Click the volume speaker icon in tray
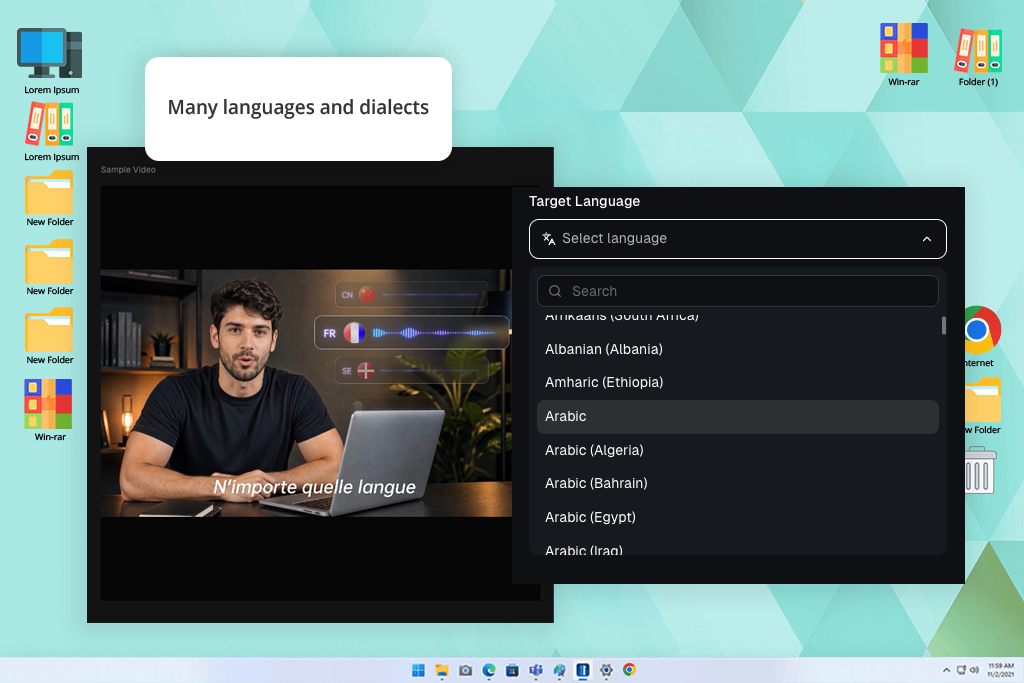 point(974,670)
